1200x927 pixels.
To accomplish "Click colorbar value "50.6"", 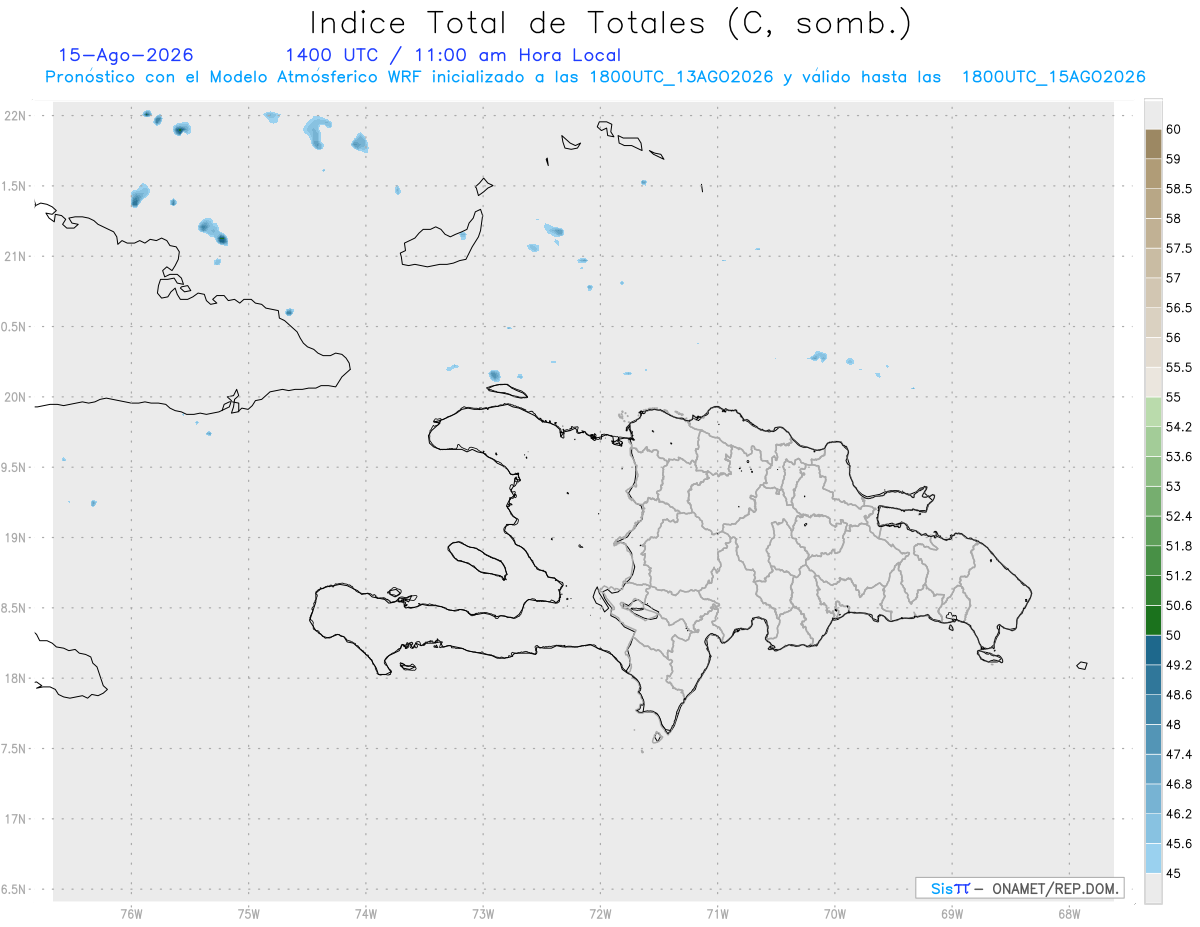I will click(x=1178, y=606).
